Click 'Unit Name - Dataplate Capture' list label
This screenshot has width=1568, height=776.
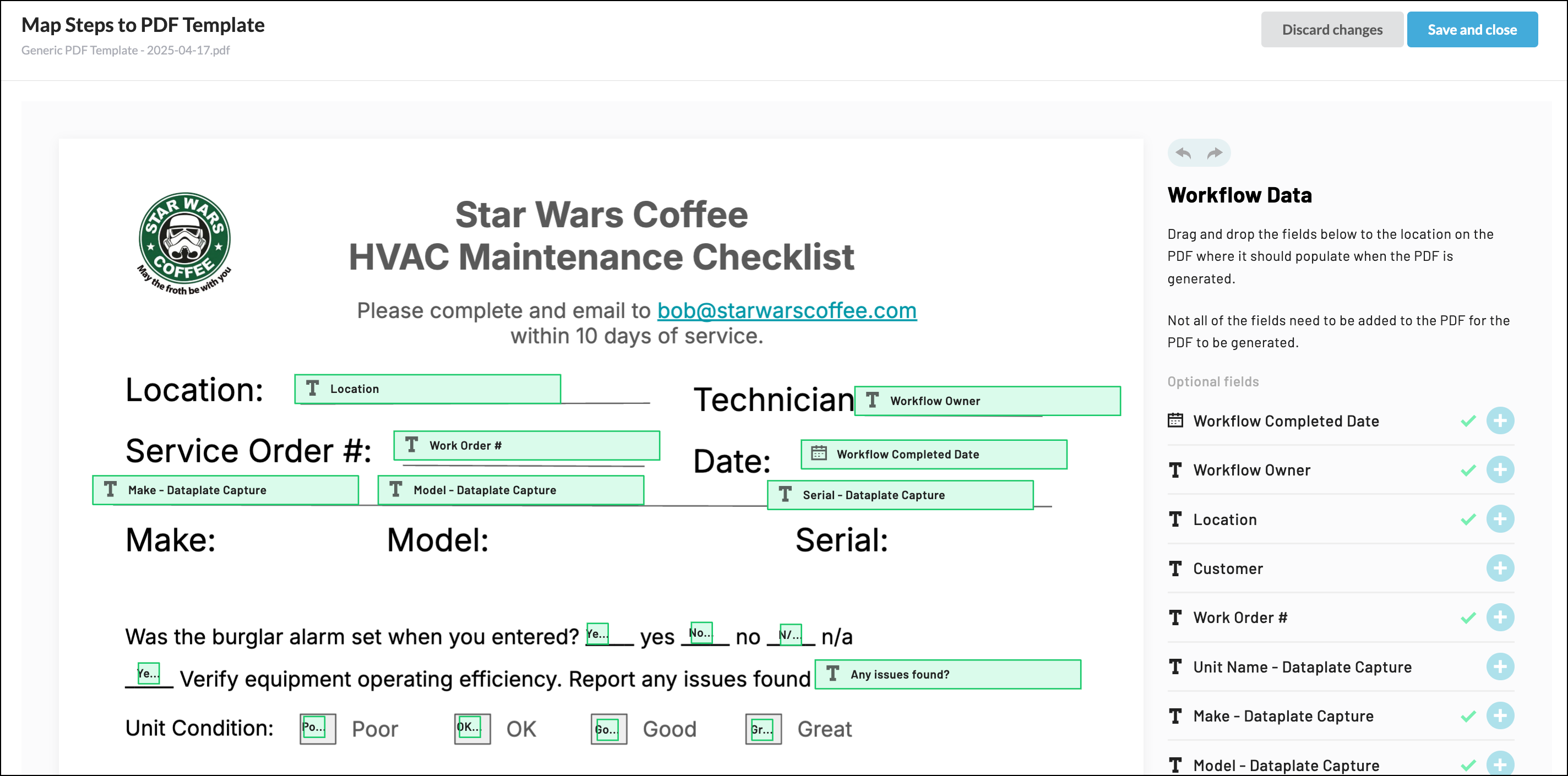(1302, 668)
